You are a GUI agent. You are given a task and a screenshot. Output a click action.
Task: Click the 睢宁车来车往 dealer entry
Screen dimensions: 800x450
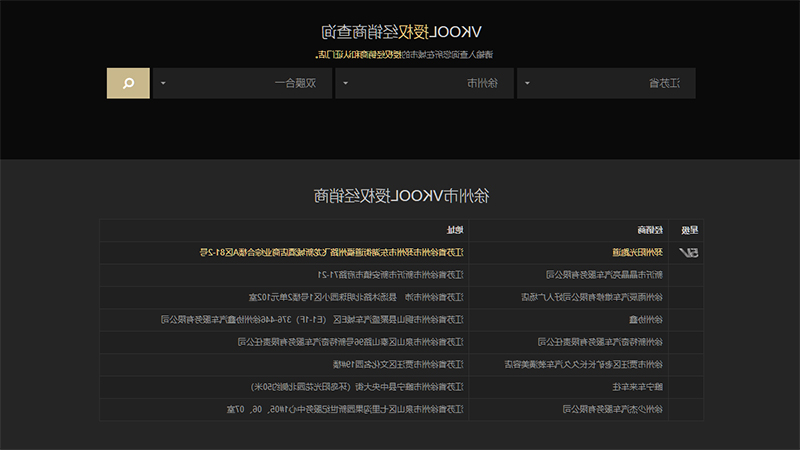(638, 387)
